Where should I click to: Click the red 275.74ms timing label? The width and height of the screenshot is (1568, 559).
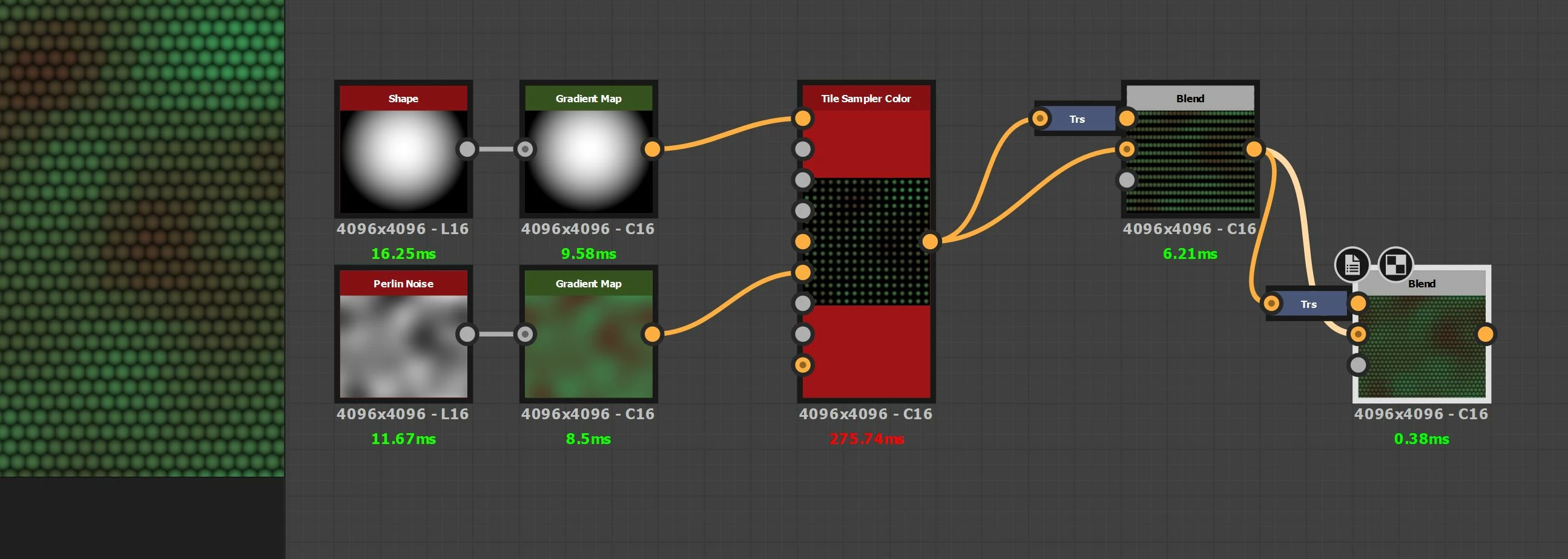[x=866, y=439]
